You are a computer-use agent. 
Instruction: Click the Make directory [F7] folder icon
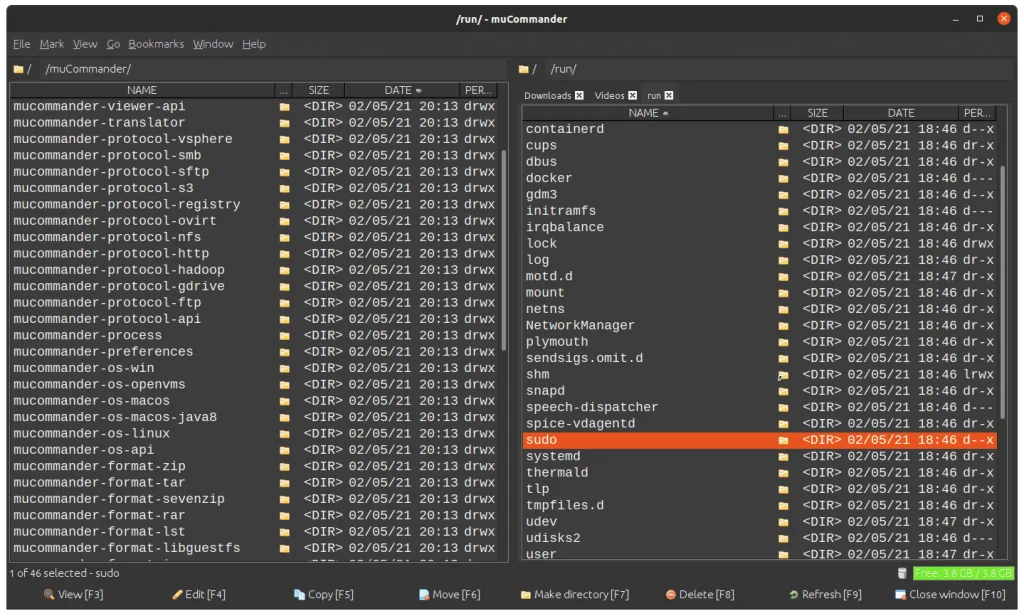[526, 595]
